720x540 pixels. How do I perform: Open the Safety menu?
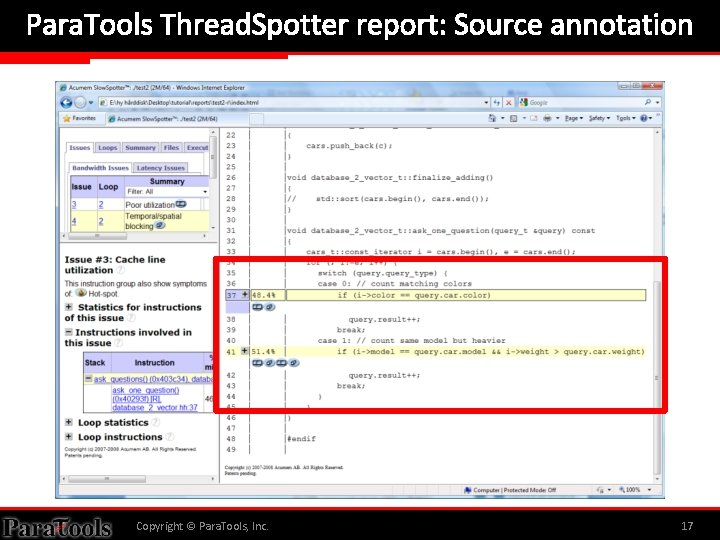tap(599, 118)
